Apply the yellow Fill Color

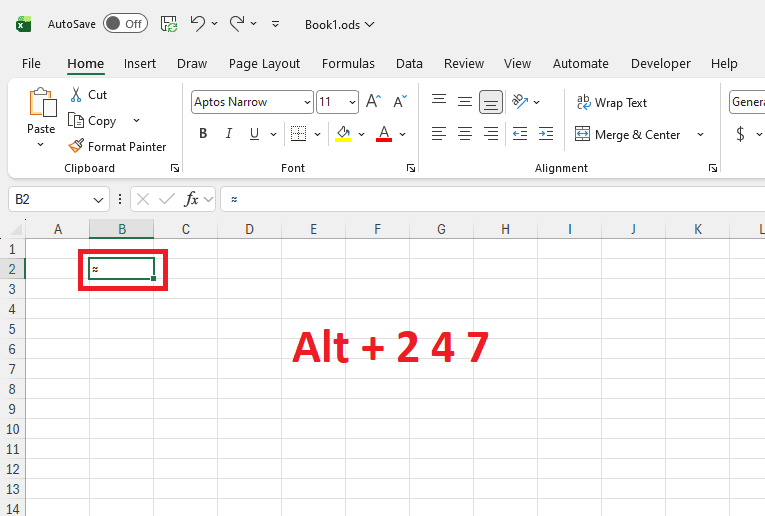point(343,134)
